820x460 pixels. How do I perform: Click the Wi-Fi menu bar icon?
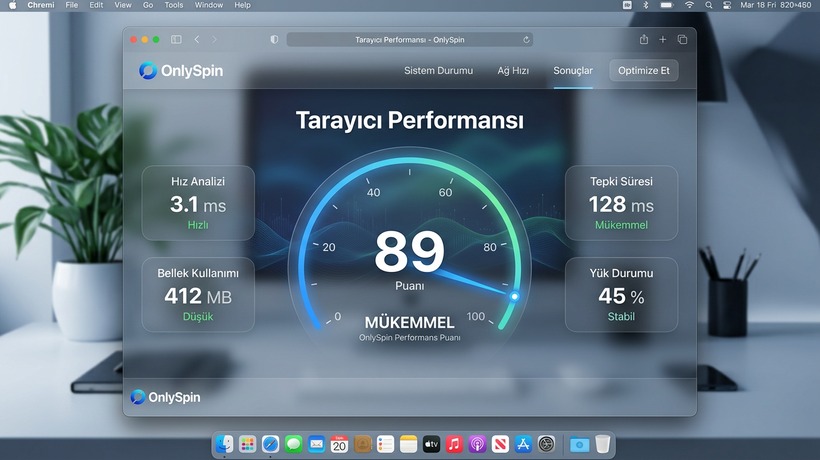[x=690, y=5]
